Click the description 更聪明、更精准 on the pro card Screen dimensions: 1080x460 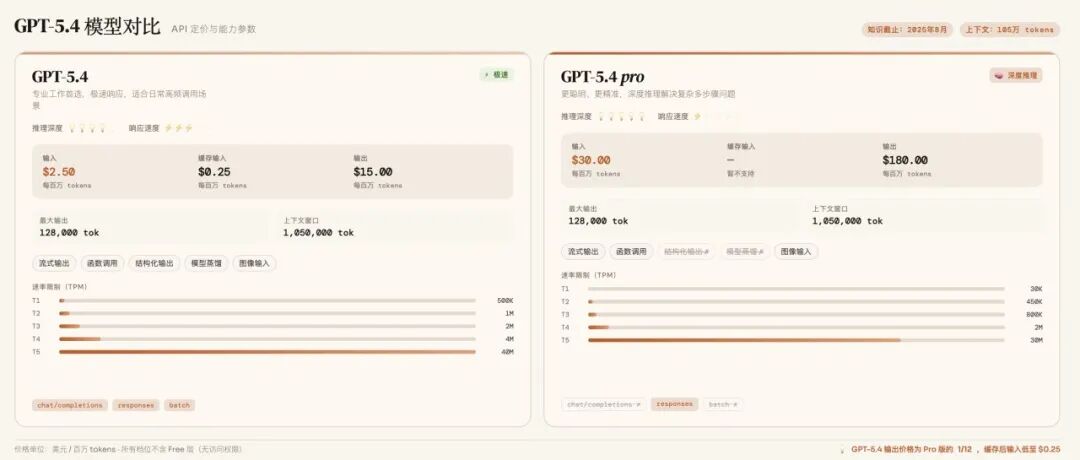click(x=647, y=94)
